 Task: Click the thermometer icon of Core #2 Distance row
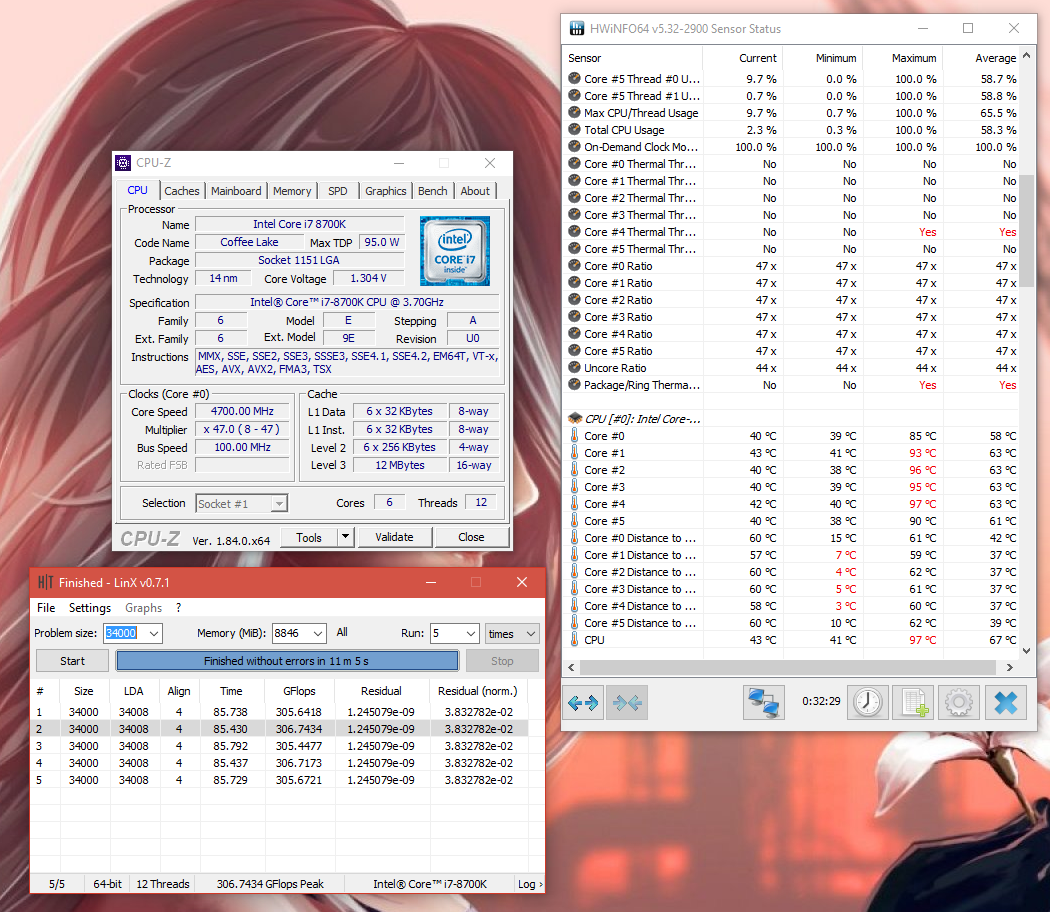click(575, 572)
